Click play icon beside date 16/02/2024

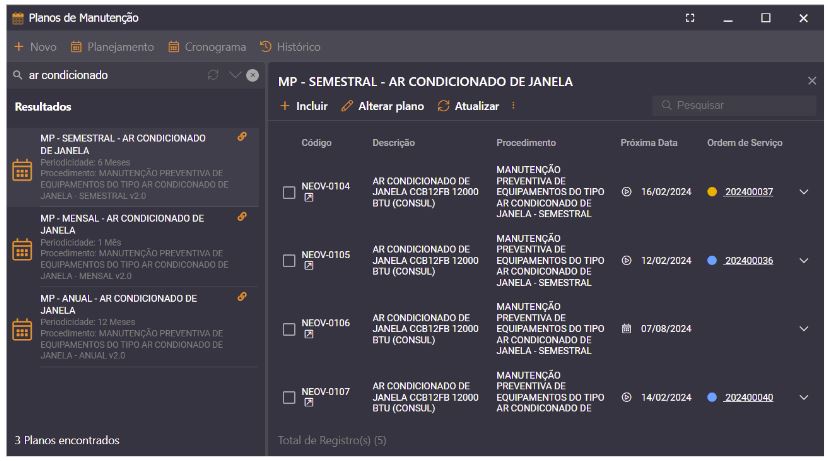coord(626,192)
